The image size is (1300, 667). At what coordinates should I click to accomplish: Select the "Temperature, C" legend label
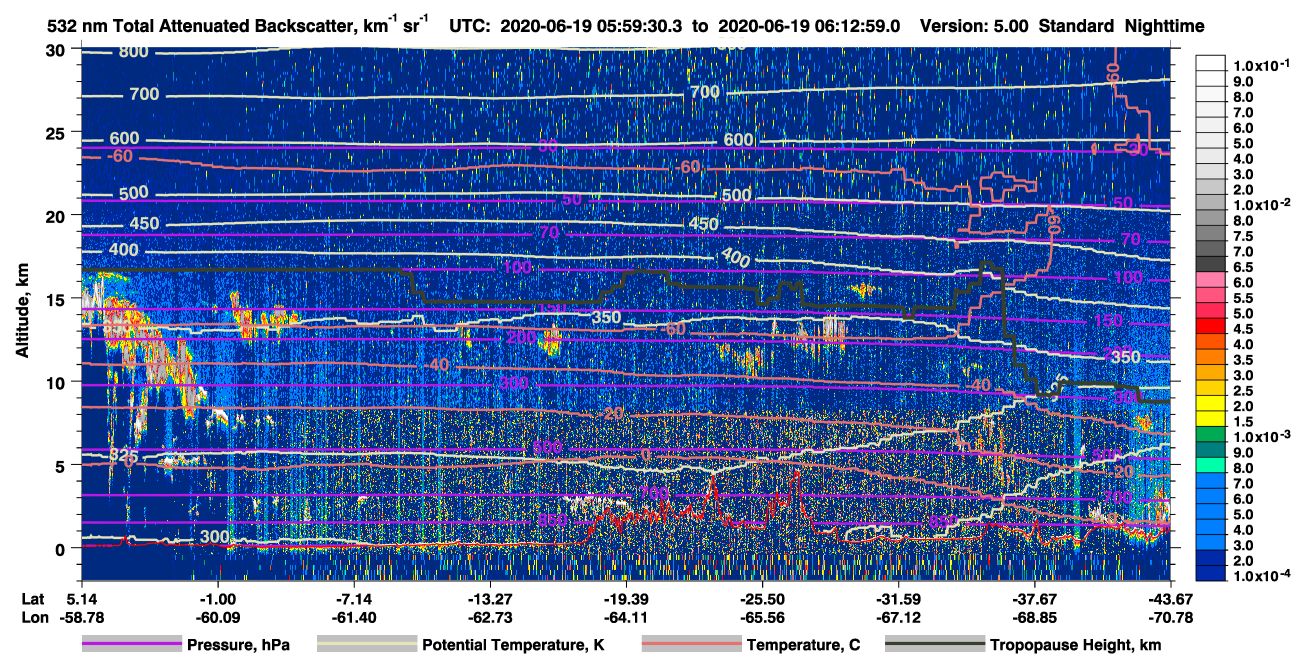(x=803, y=645)
